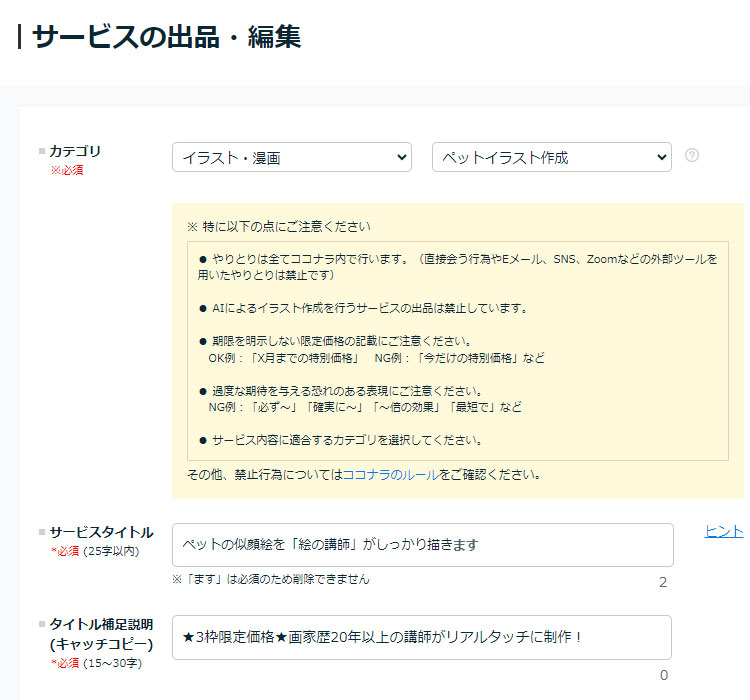Focus the サービスタイトル text input field
The image size is (750, 700).
coord(422,545)
